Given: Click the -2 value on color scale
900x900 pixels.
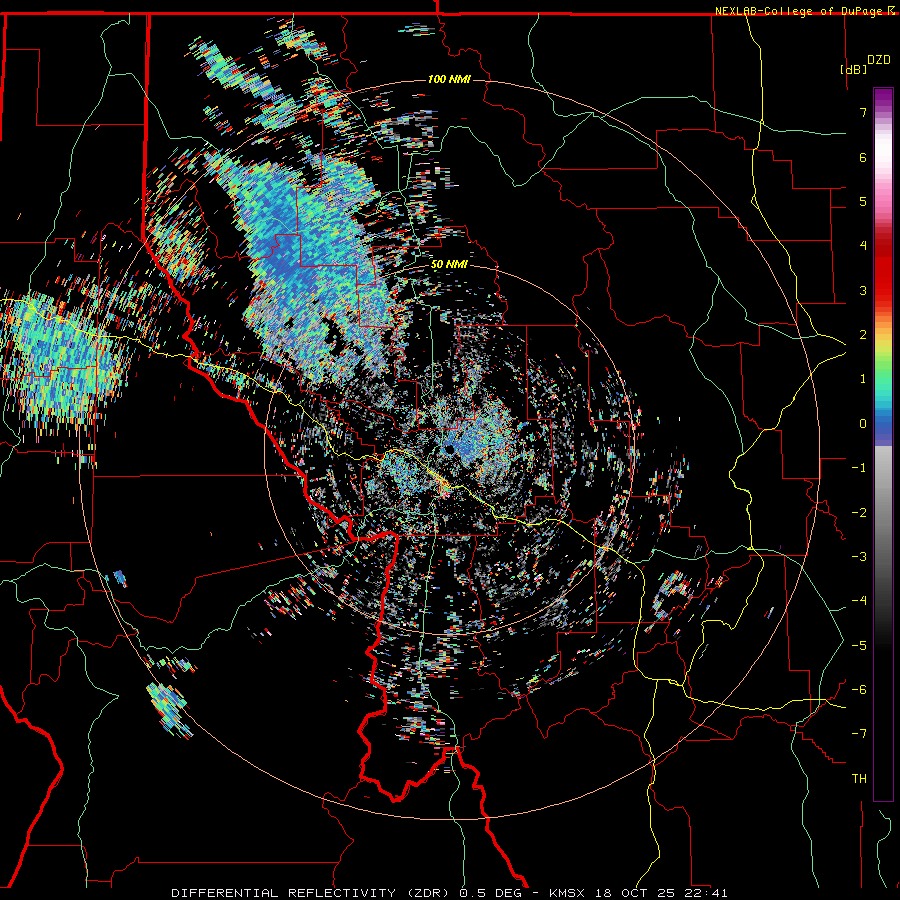Looking at the screenshot, I should (859, 513).
